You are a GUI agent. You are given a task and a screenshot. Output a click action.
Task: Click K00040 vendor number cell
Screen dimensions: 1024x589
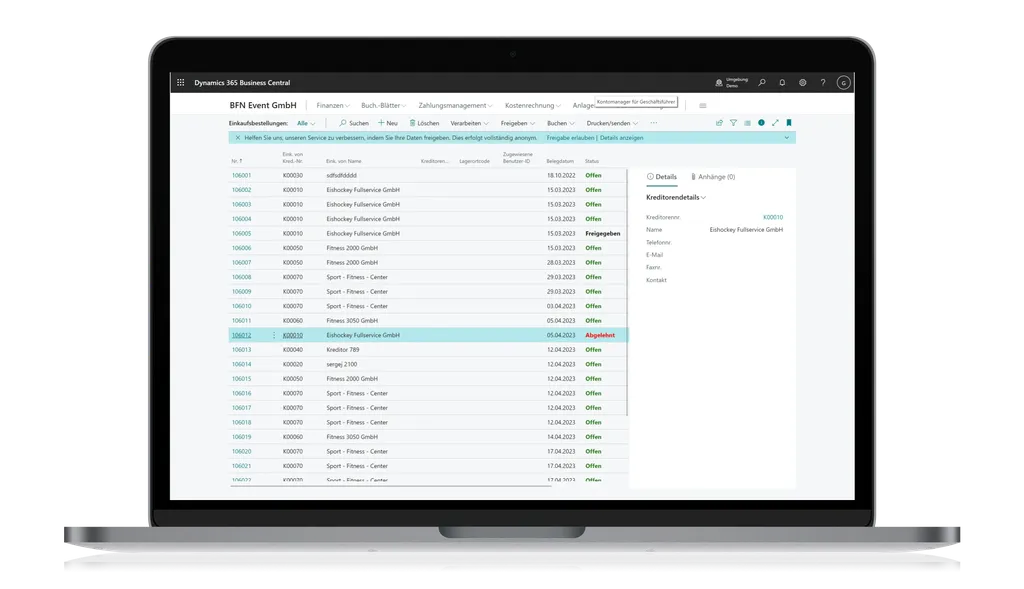point(293,350)
